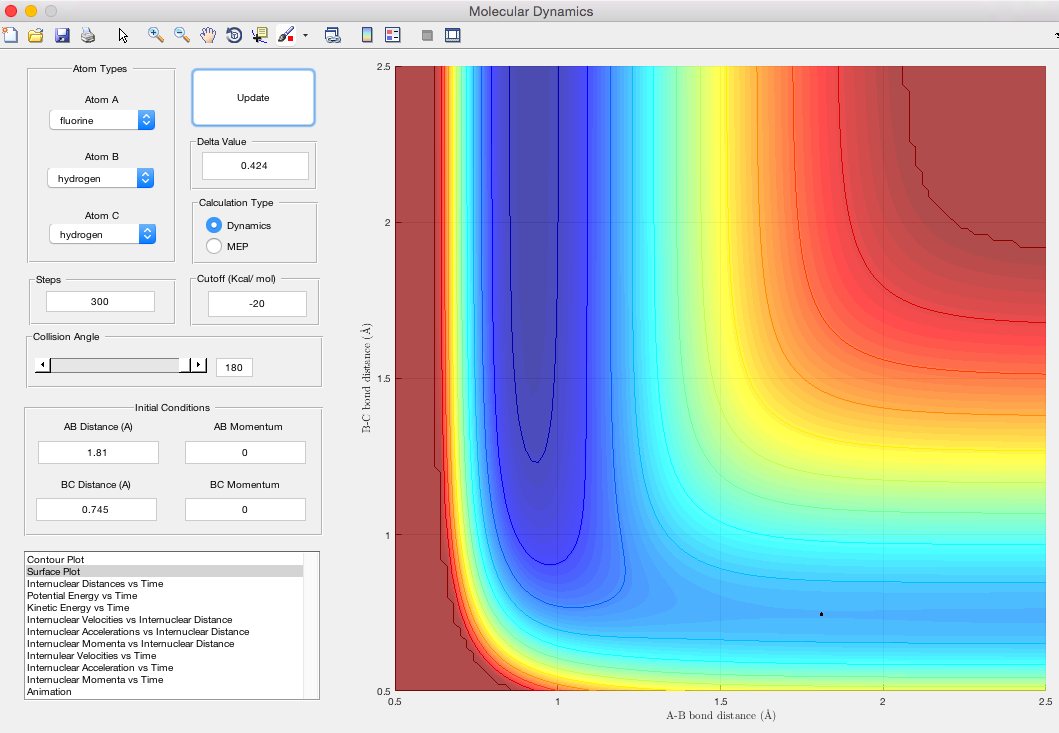Select the Zoom Out magnifier tool
This screenshot has width=1059, height=733.
[182, 35]
